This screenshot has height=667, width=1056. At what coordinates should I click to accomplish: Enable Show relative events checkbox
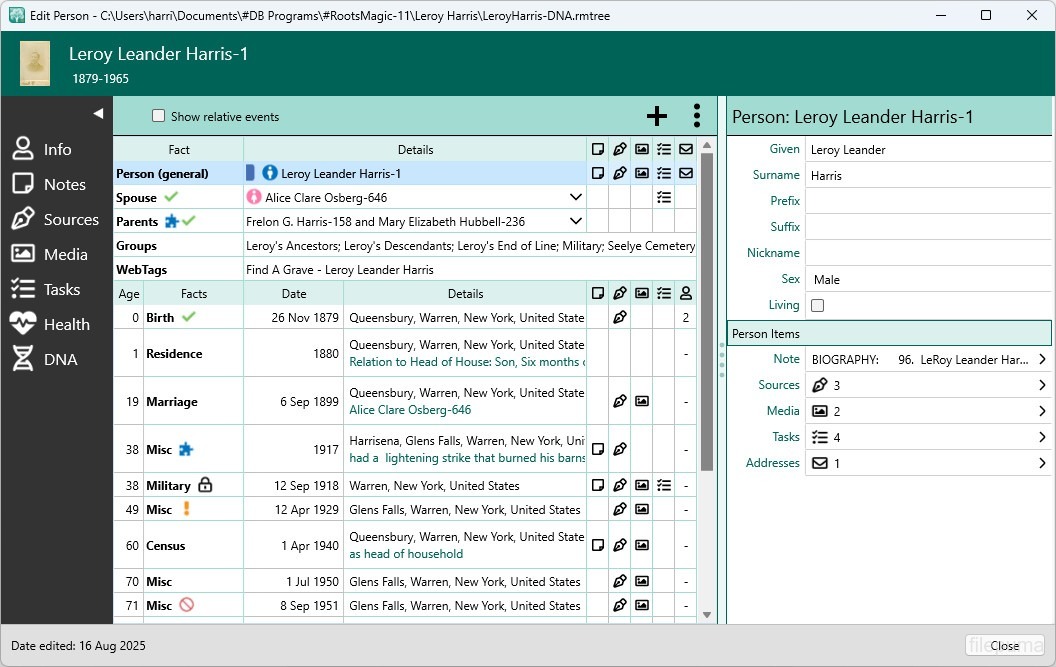pos(158,116)
